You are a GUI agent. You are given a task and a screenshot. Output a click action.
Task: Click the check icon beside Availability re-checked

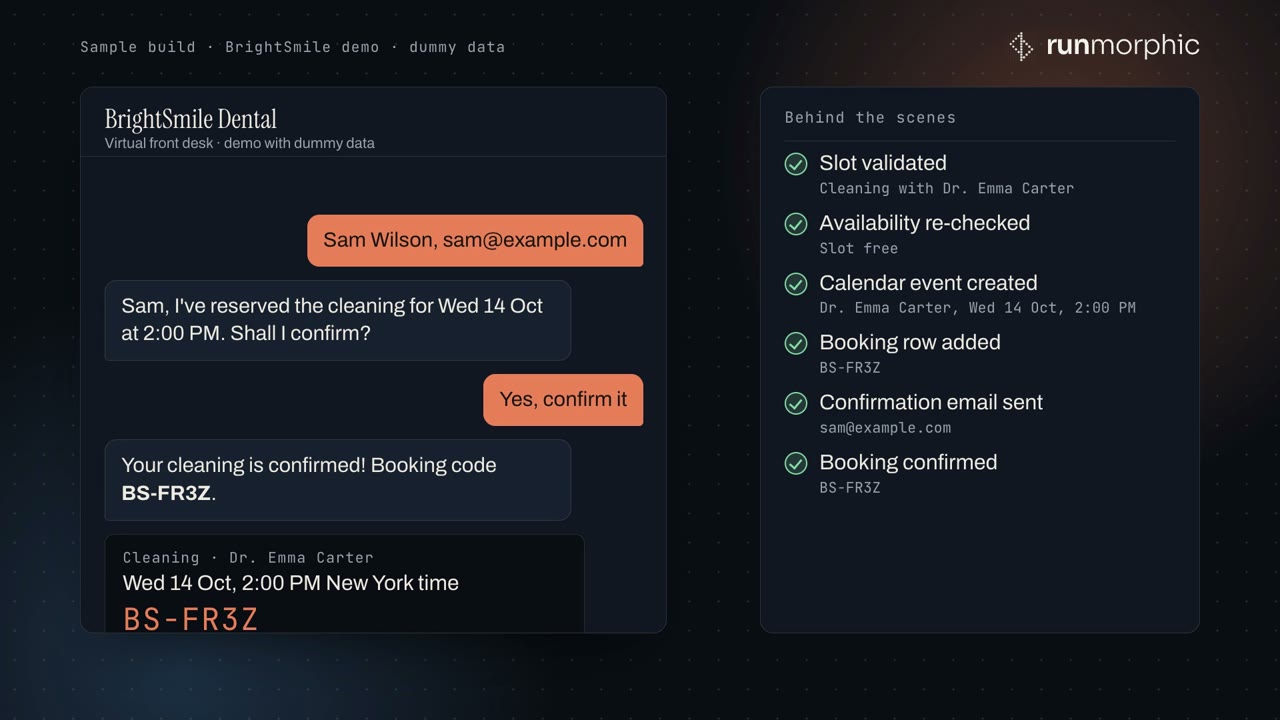[x=796, y=224]
